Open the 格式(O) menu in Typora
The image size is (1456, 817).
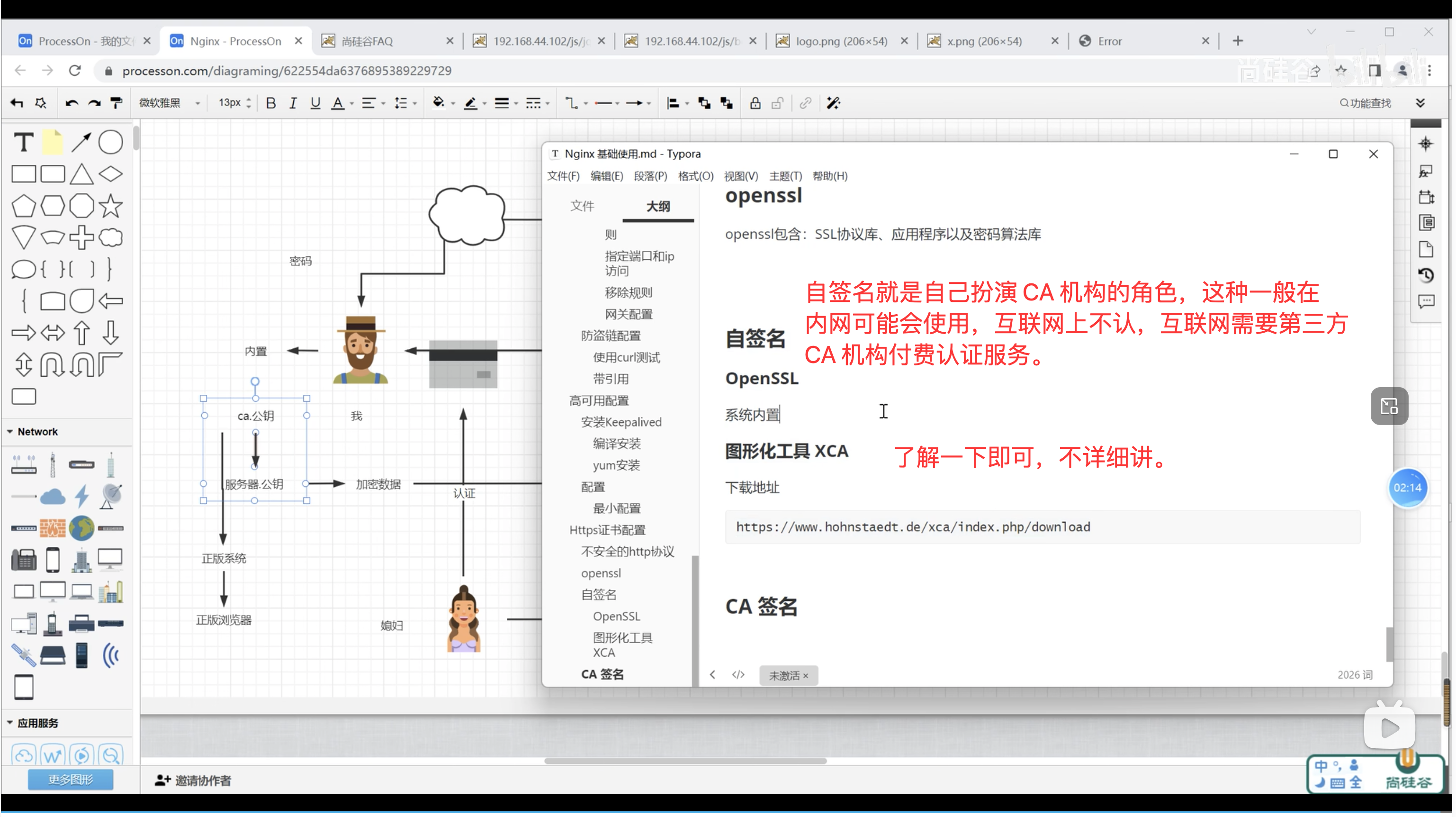pyautogui.click(x=695, y=176)
